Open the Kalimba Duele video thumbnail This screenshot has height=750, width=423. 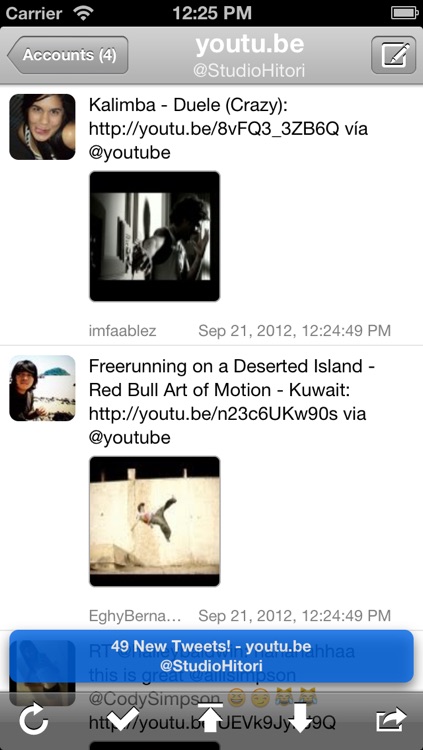coord(155,236)
